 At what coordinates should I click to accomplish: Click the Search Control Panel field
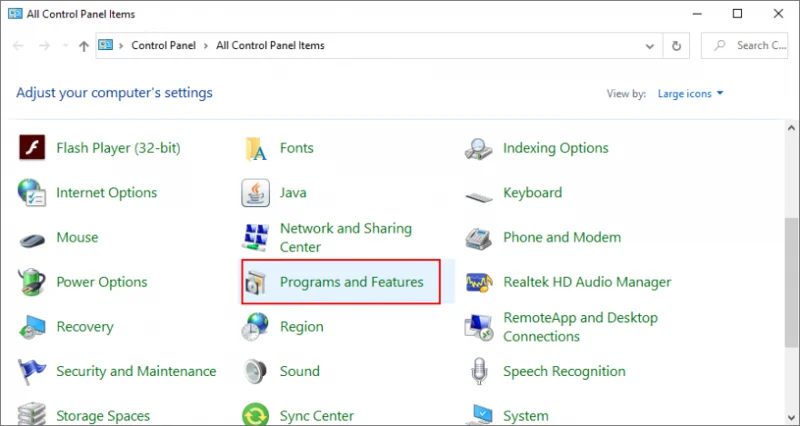pyautogui.click(x=744, y=45)
